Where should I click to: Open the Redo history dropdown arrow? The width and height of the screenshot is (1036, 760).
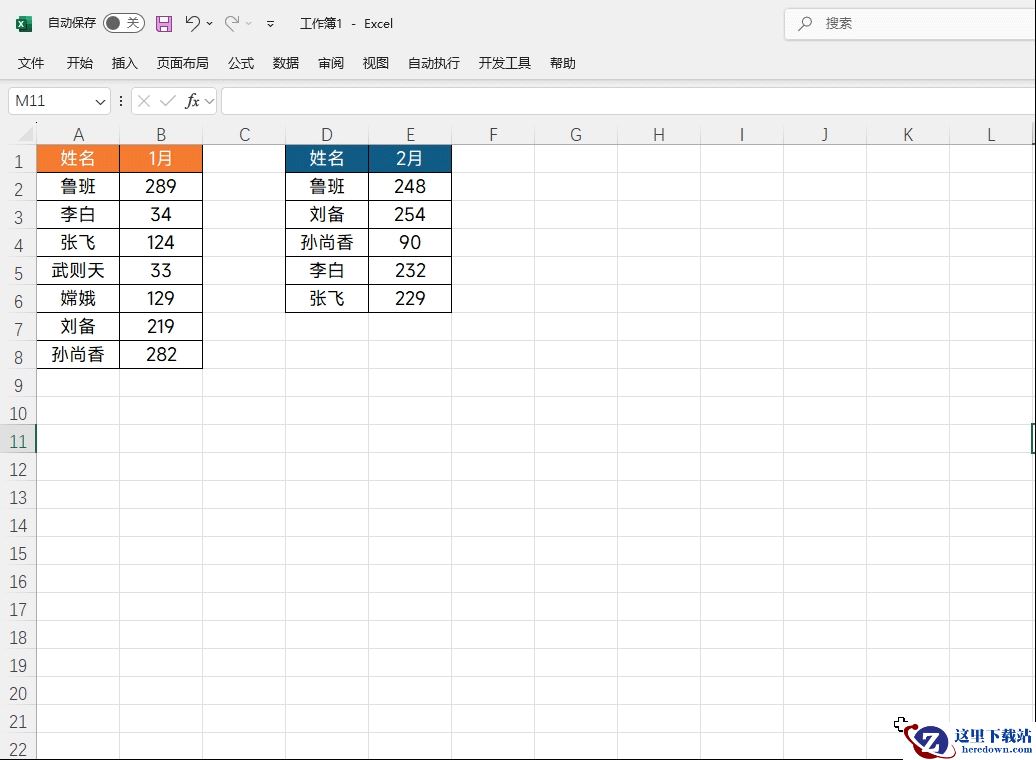(249, 24)
